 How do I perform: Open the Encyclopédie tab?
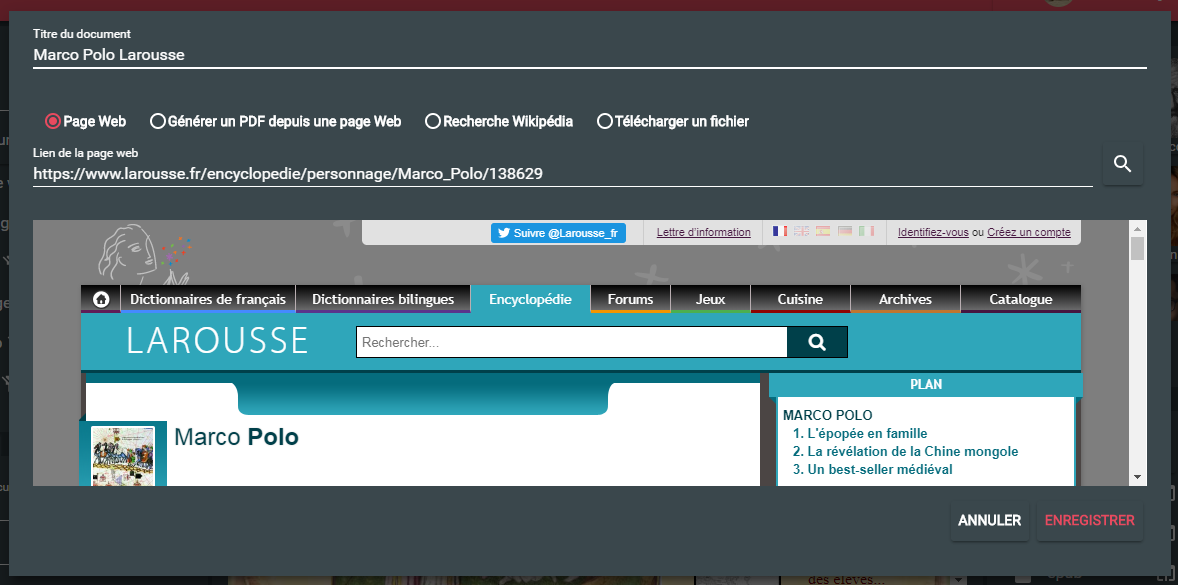click(x=530, y=299)
